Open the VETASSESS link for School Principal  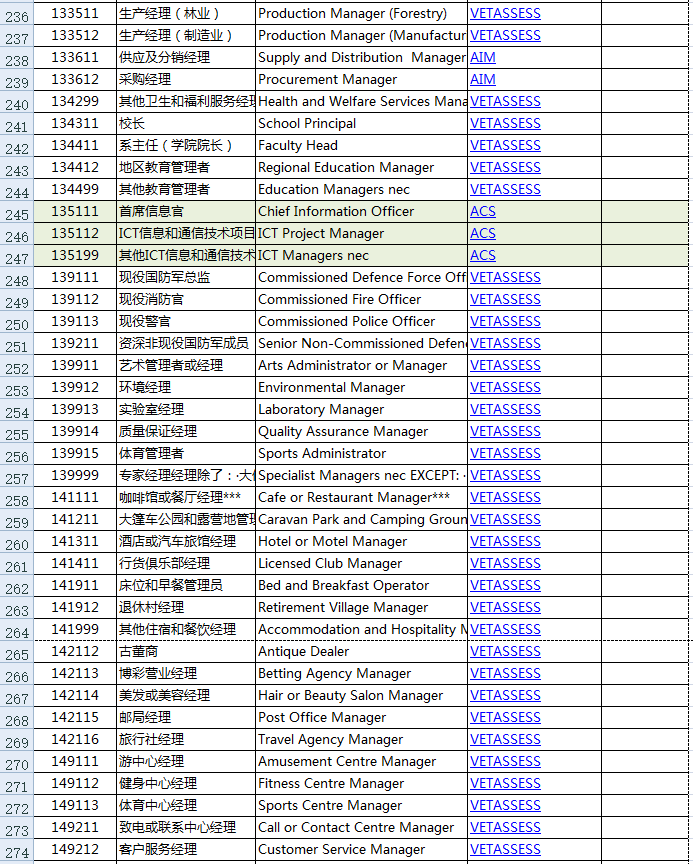[x=505, y=123]
